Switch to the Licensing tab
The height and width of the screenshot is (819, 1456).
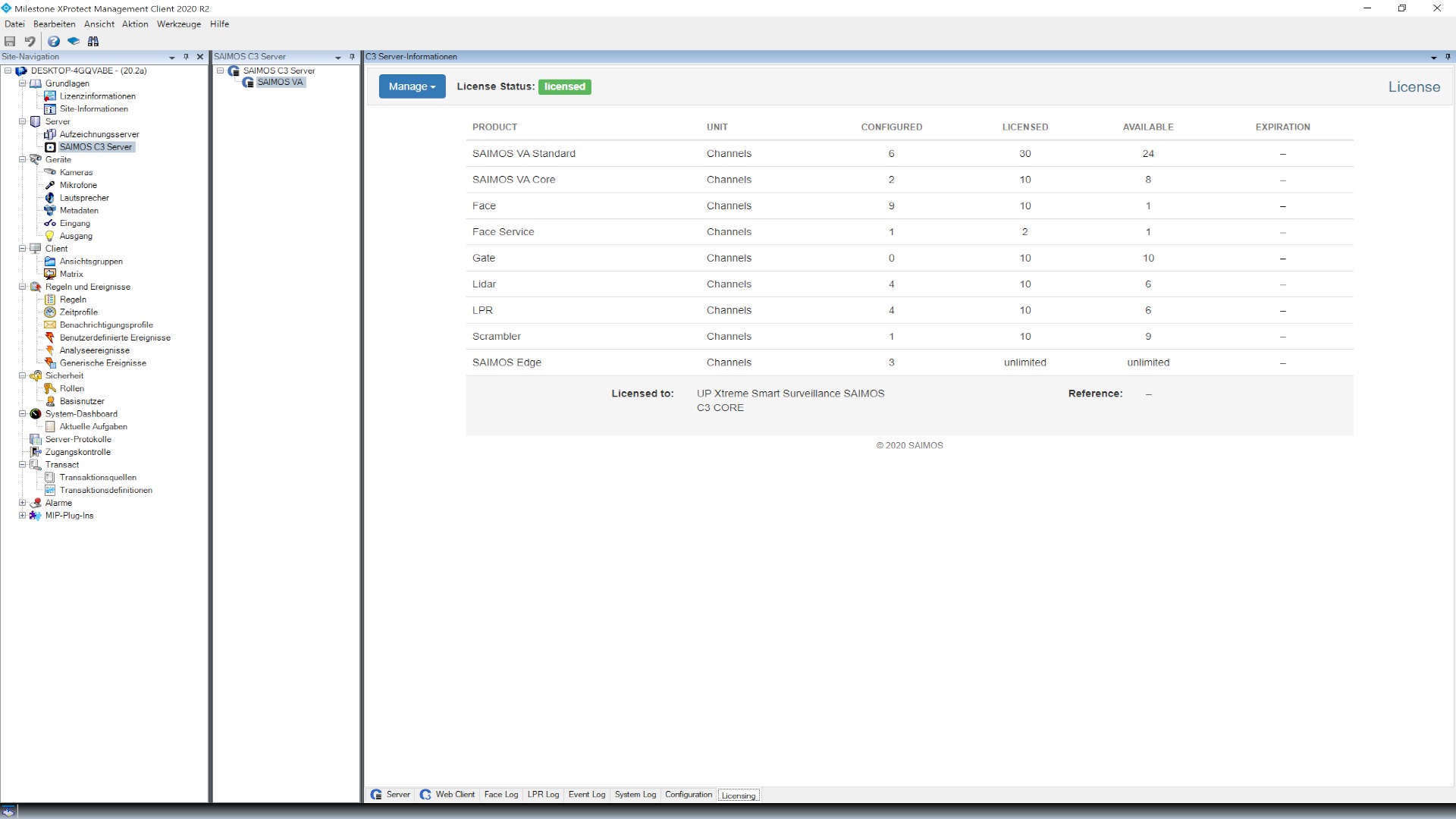[x=739, y=795]
